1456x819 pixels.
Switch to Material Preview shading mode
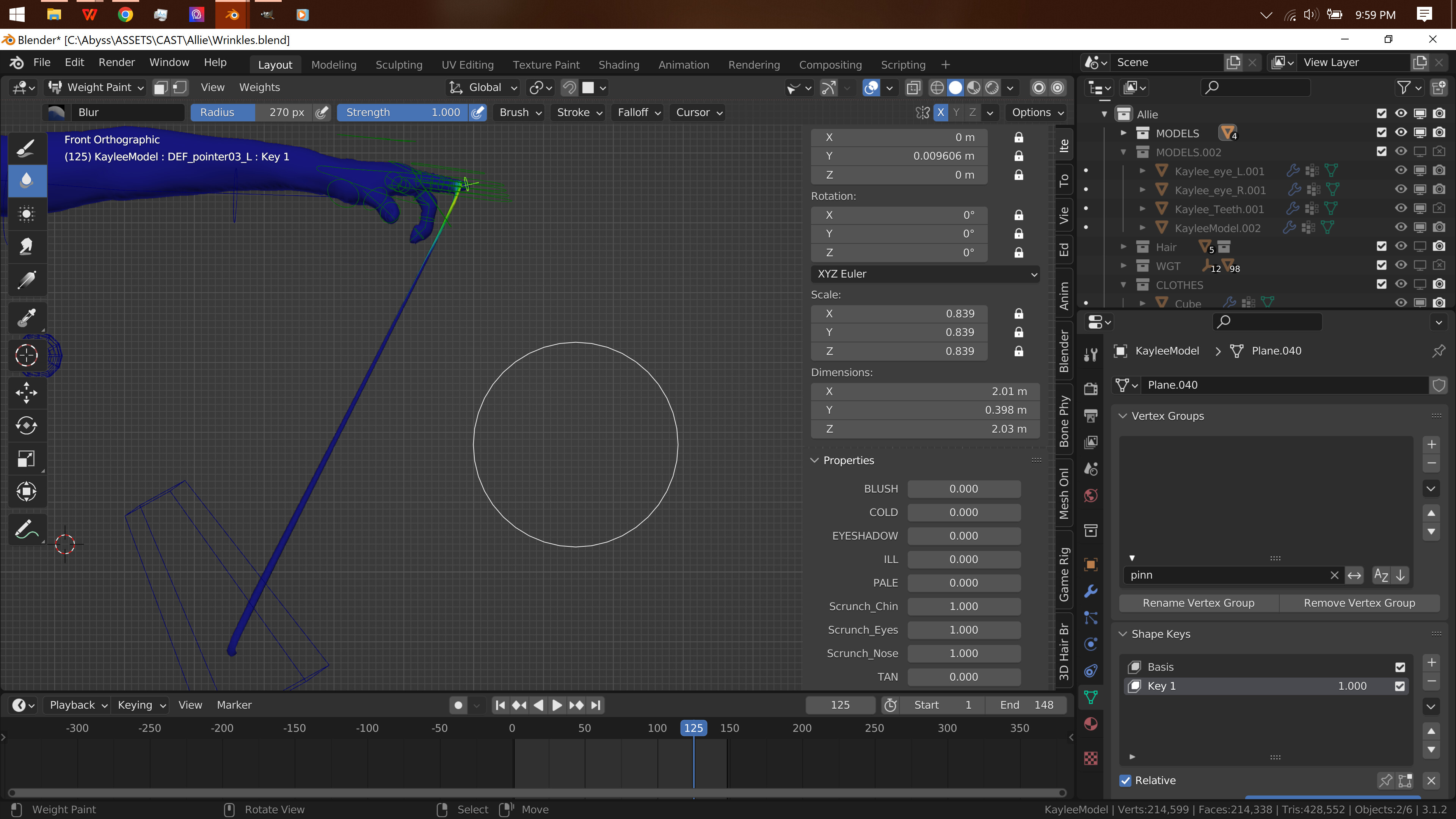click(974, 88)
